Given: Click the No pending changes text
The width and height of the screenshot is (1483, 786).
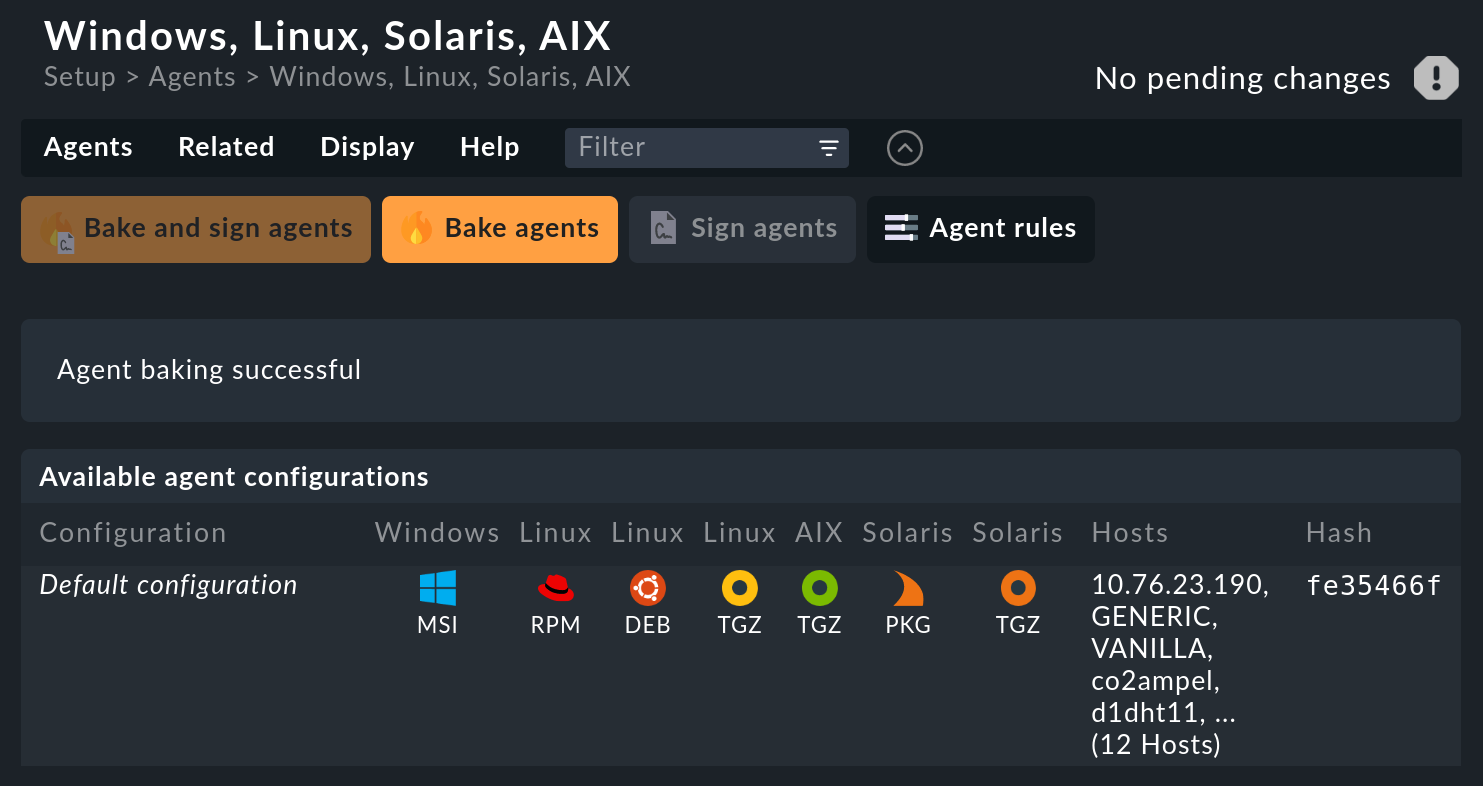Looking at the screenshot, I should pos(1243,79).
